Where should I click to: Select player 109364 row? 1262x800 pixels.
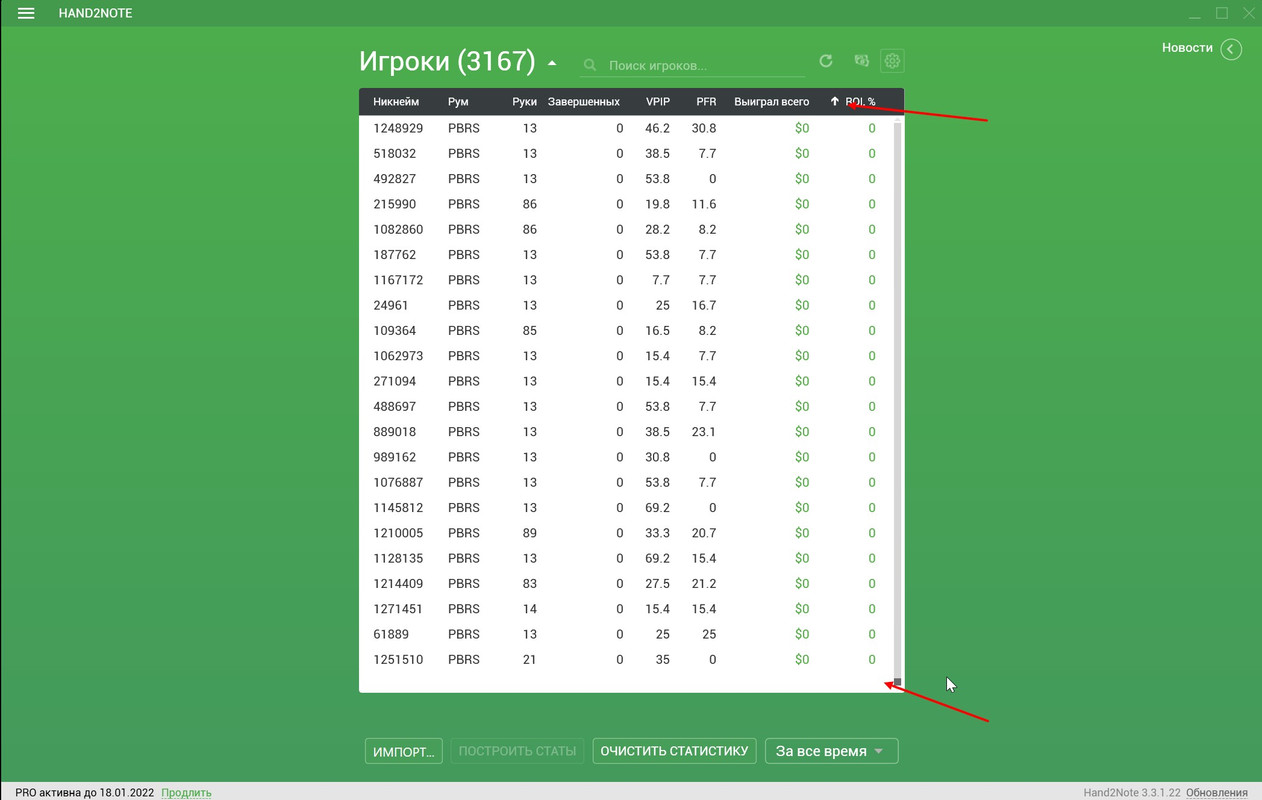(x=625, y=331)
